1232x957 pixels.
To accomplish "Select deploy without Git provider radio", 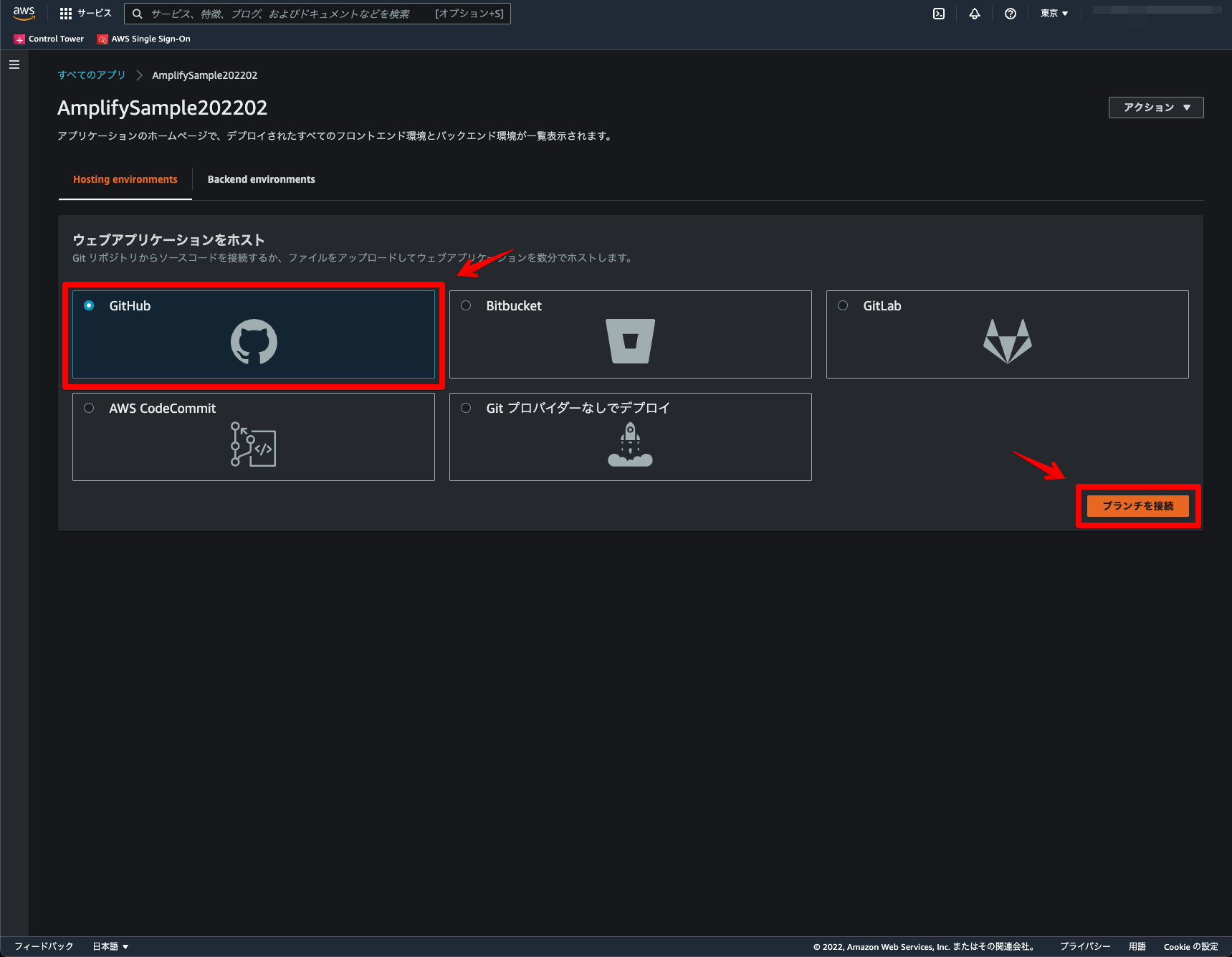I will 466,408.
